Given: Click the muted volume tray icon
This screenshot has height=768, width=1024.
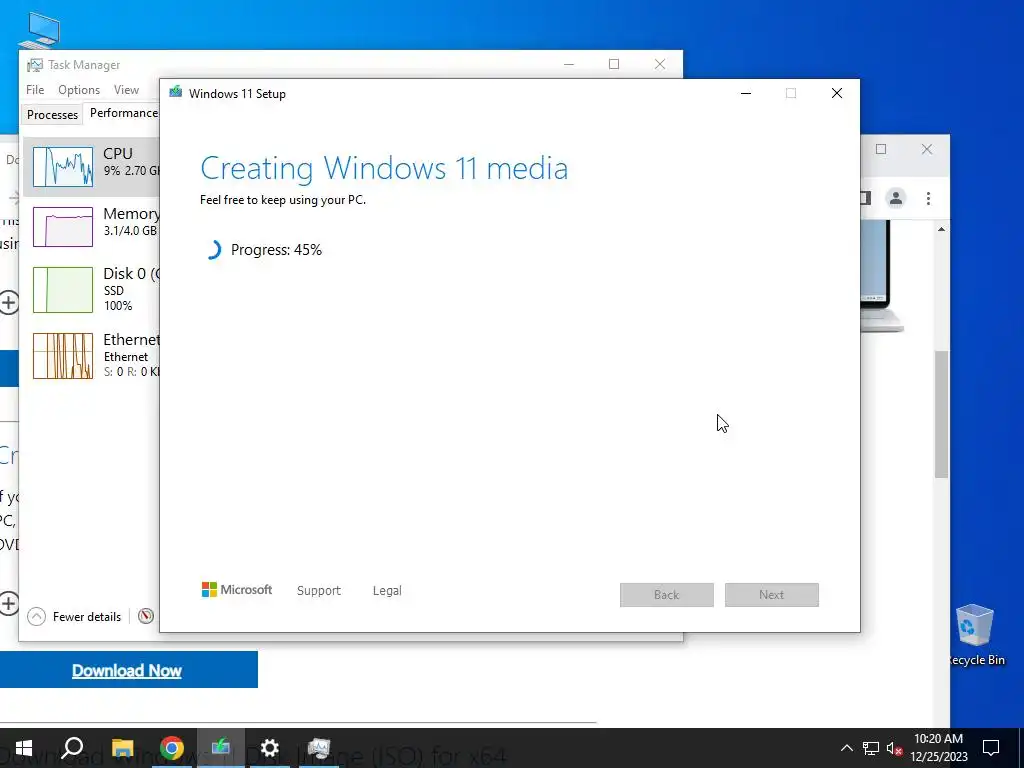Looking at the screenshot, I should coord(894,748).
